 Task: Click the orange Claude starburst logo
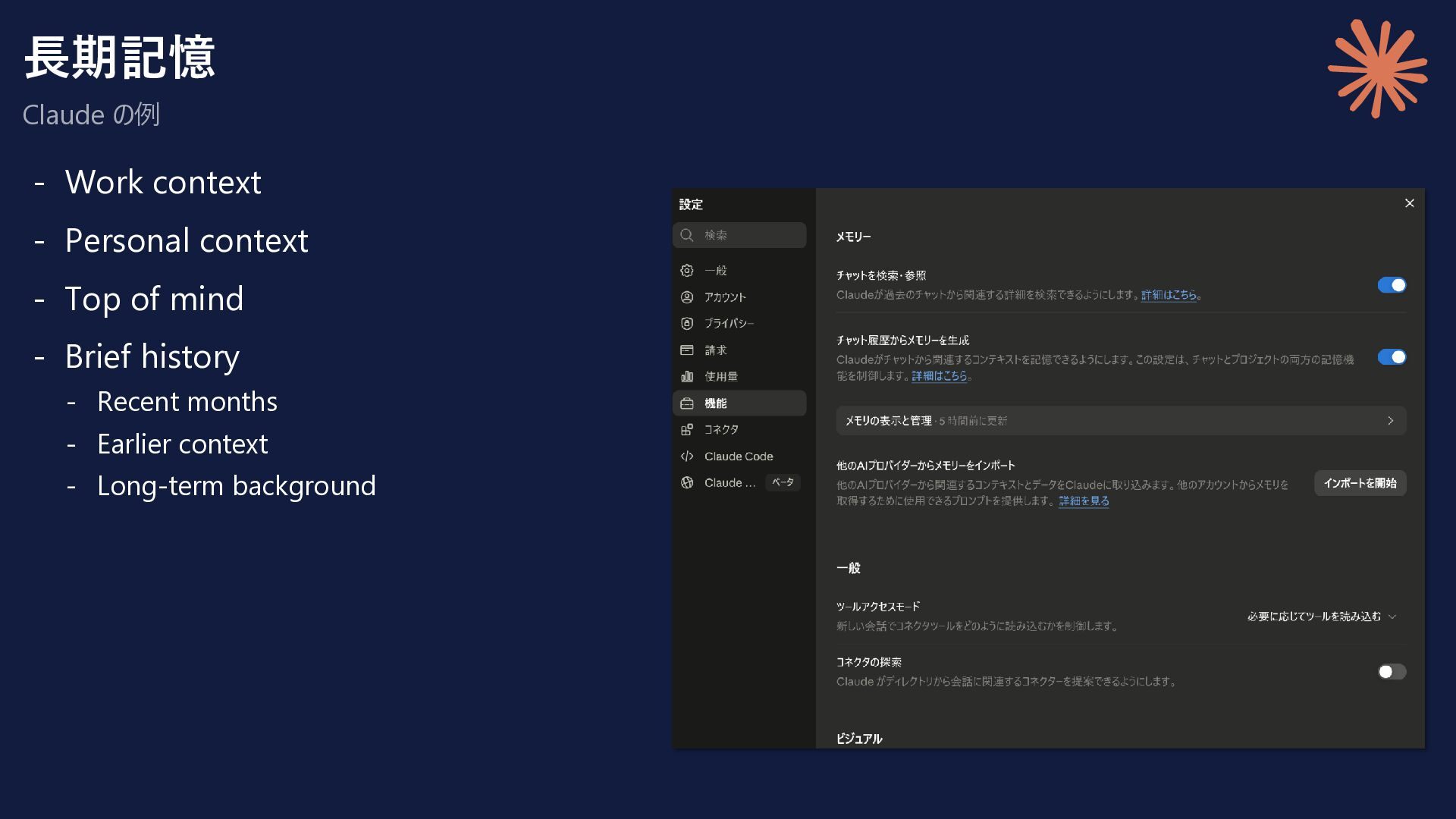(1378, 68)
